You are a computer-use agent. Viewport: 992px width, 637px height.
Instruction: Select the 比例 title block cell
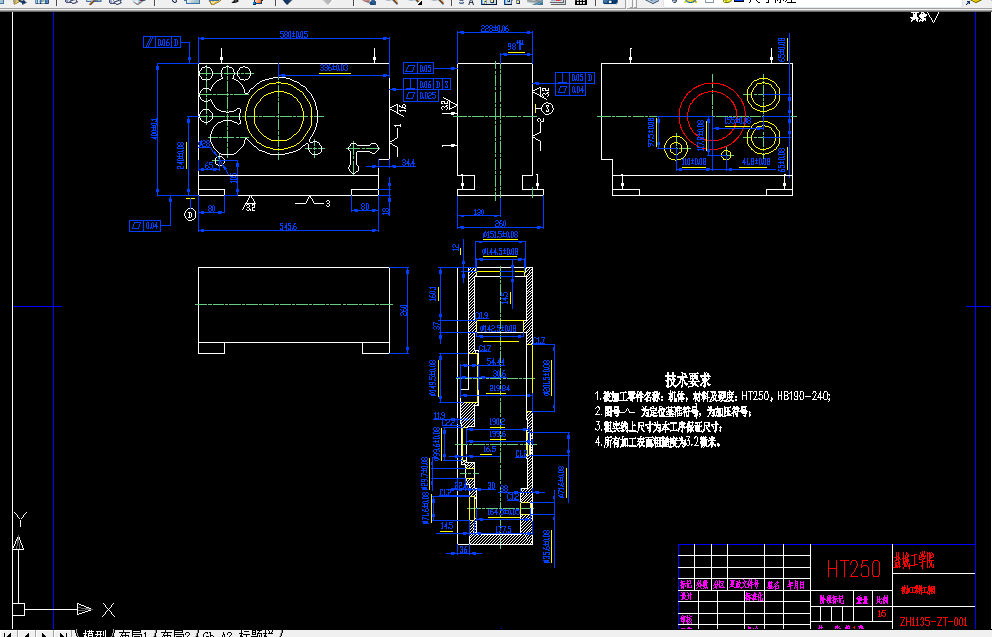click(882, 599)
